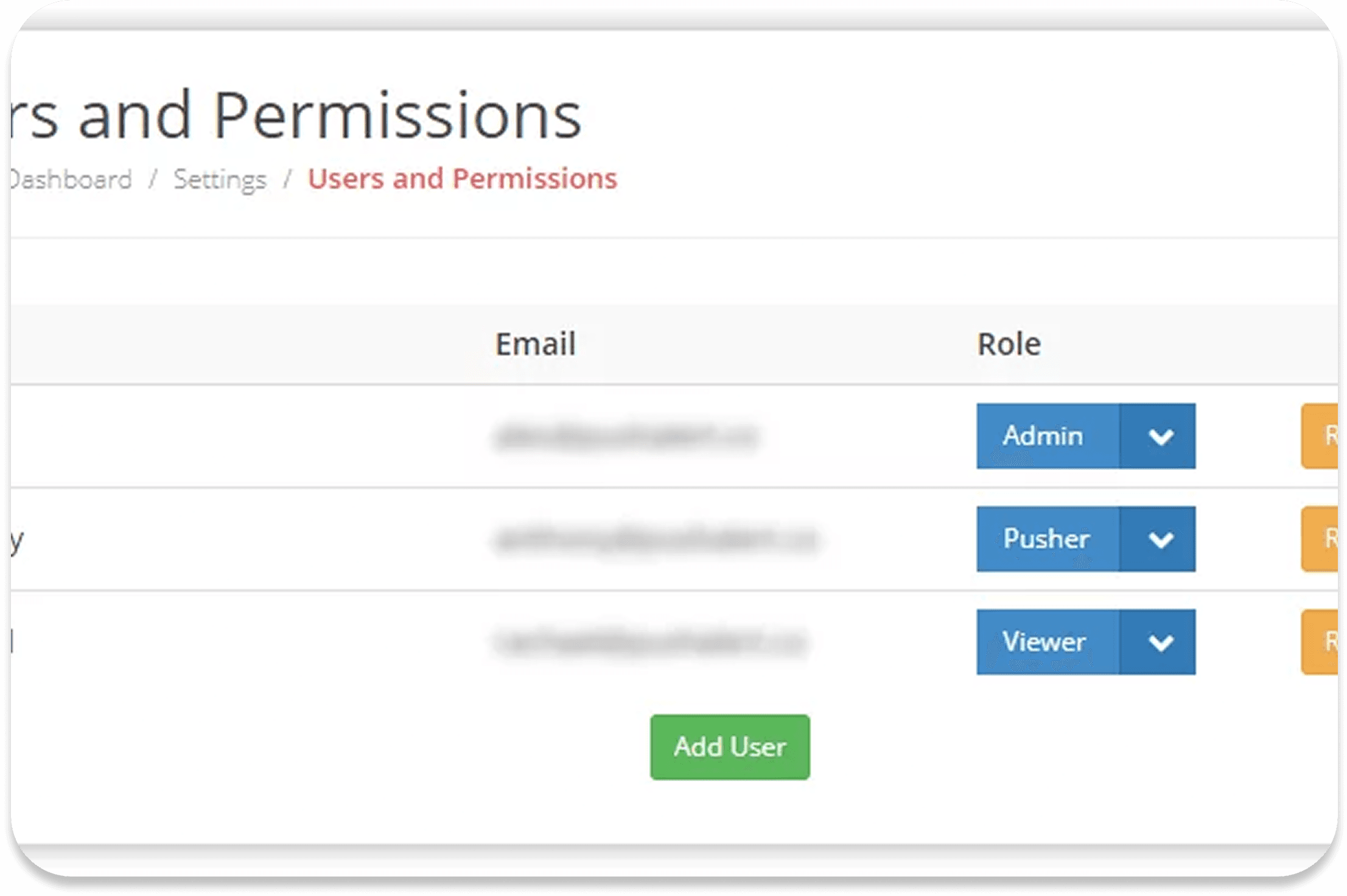Click the user name in Pusher row
This screenshot has height=896, width=1347.
click(x=17, y=541)
